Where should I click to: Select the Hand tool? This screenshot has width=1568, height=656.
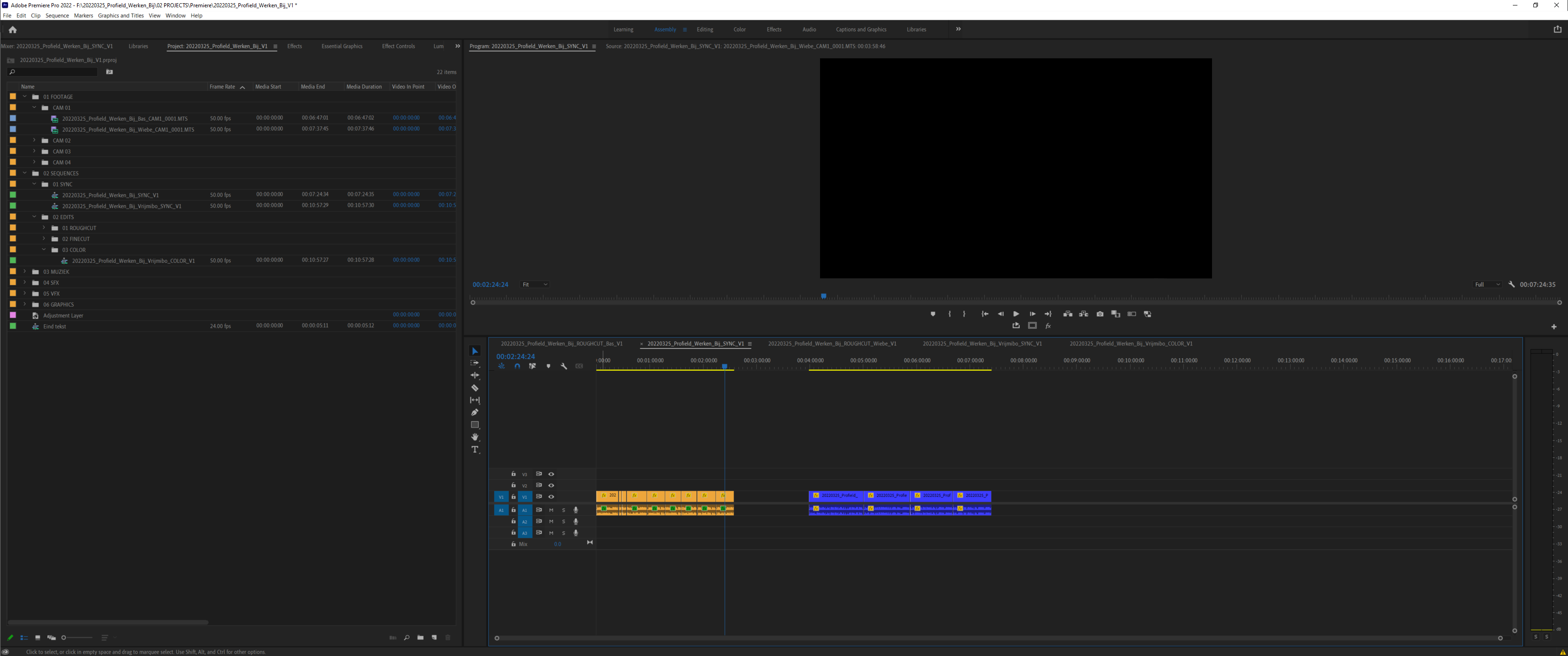(475, 437)
